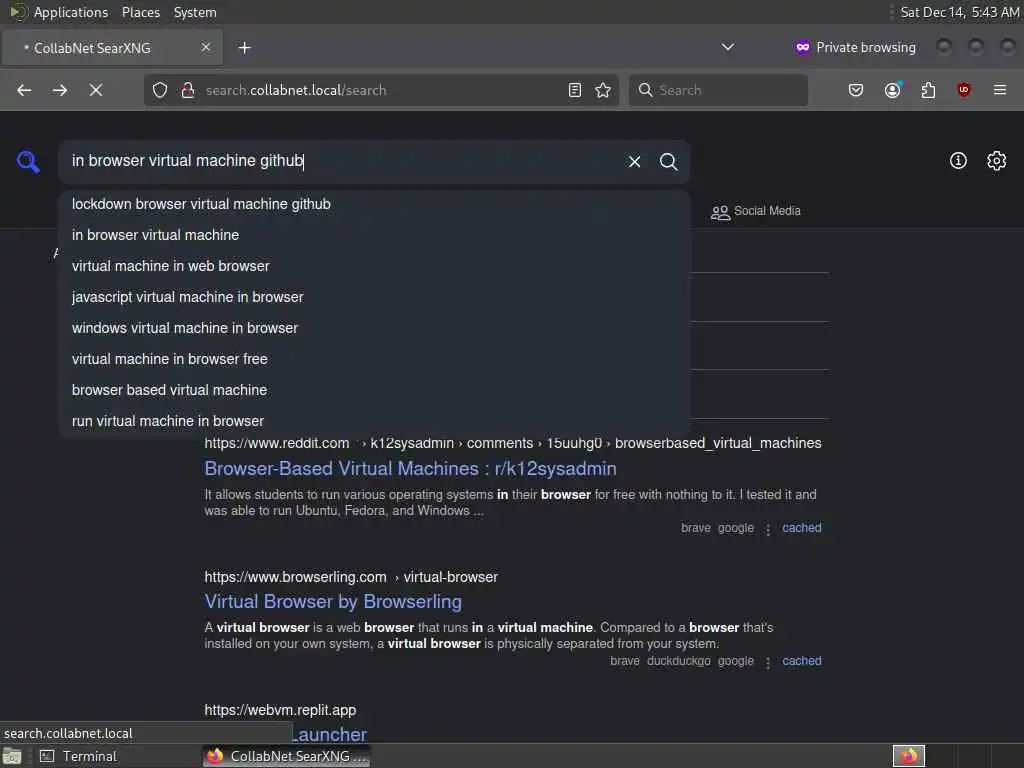The width and height of the screenshot is (1024, 768).
Task: Select CollabNet SearXNG taskbar window button
Action: 287,756
